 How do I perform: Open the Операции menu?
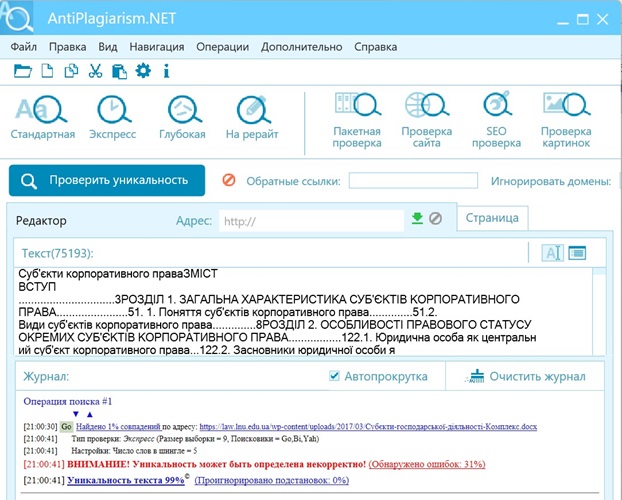point(223,47)
